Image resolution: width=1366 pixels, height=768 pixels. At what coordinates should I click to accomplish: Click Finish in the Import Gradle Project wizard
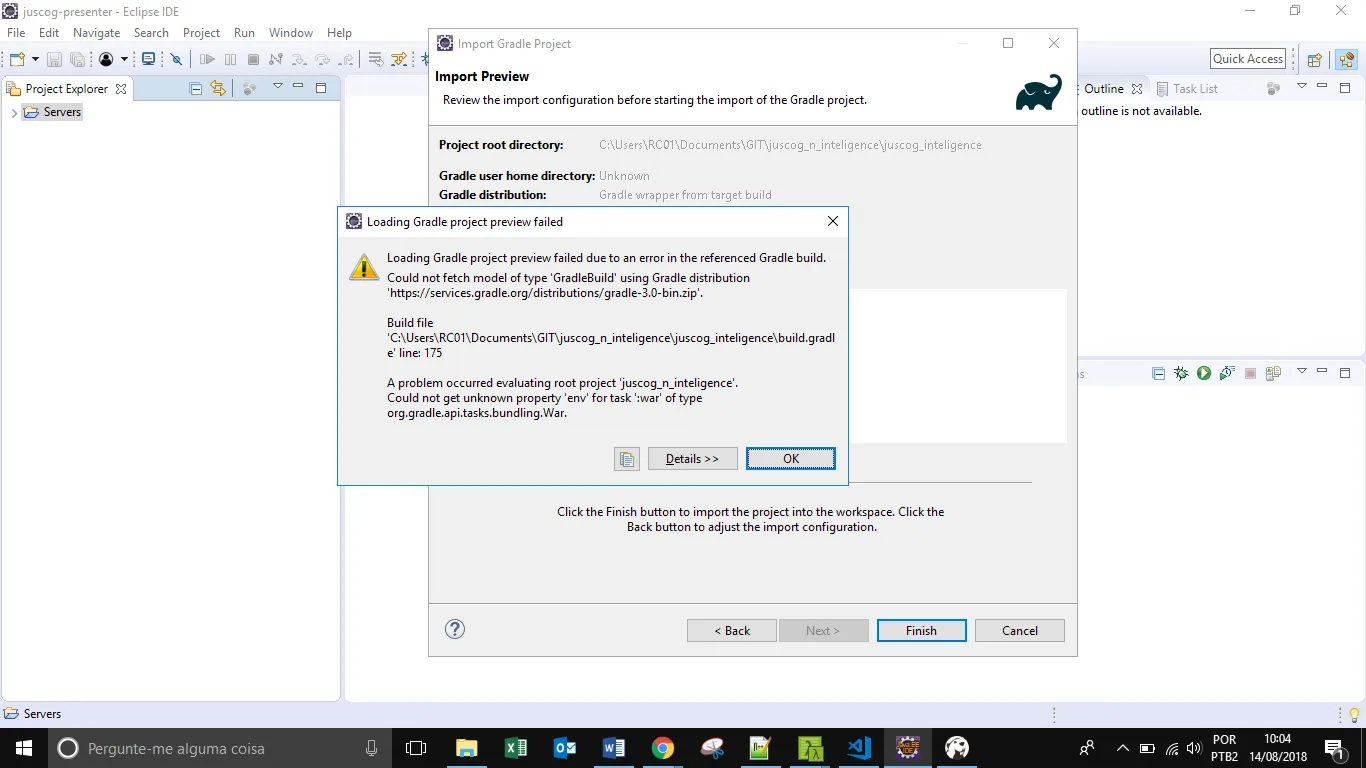tap(922, 631)
